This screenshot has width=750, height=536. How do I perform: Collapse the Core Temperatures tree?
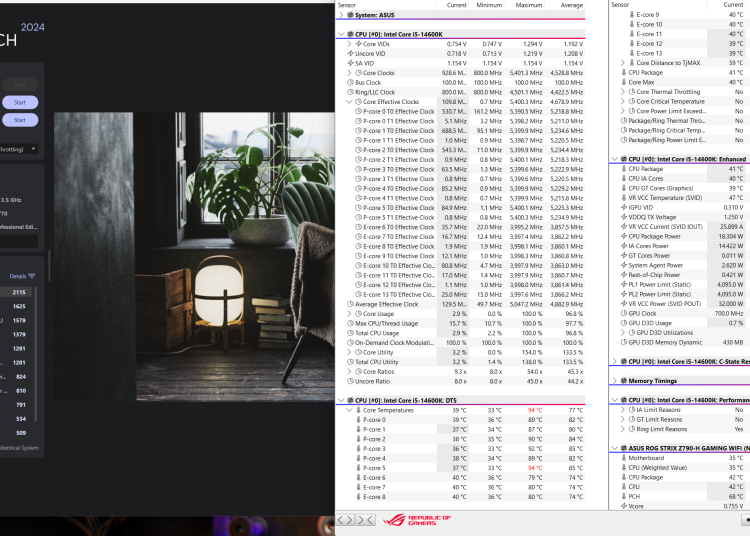(350, 410)
